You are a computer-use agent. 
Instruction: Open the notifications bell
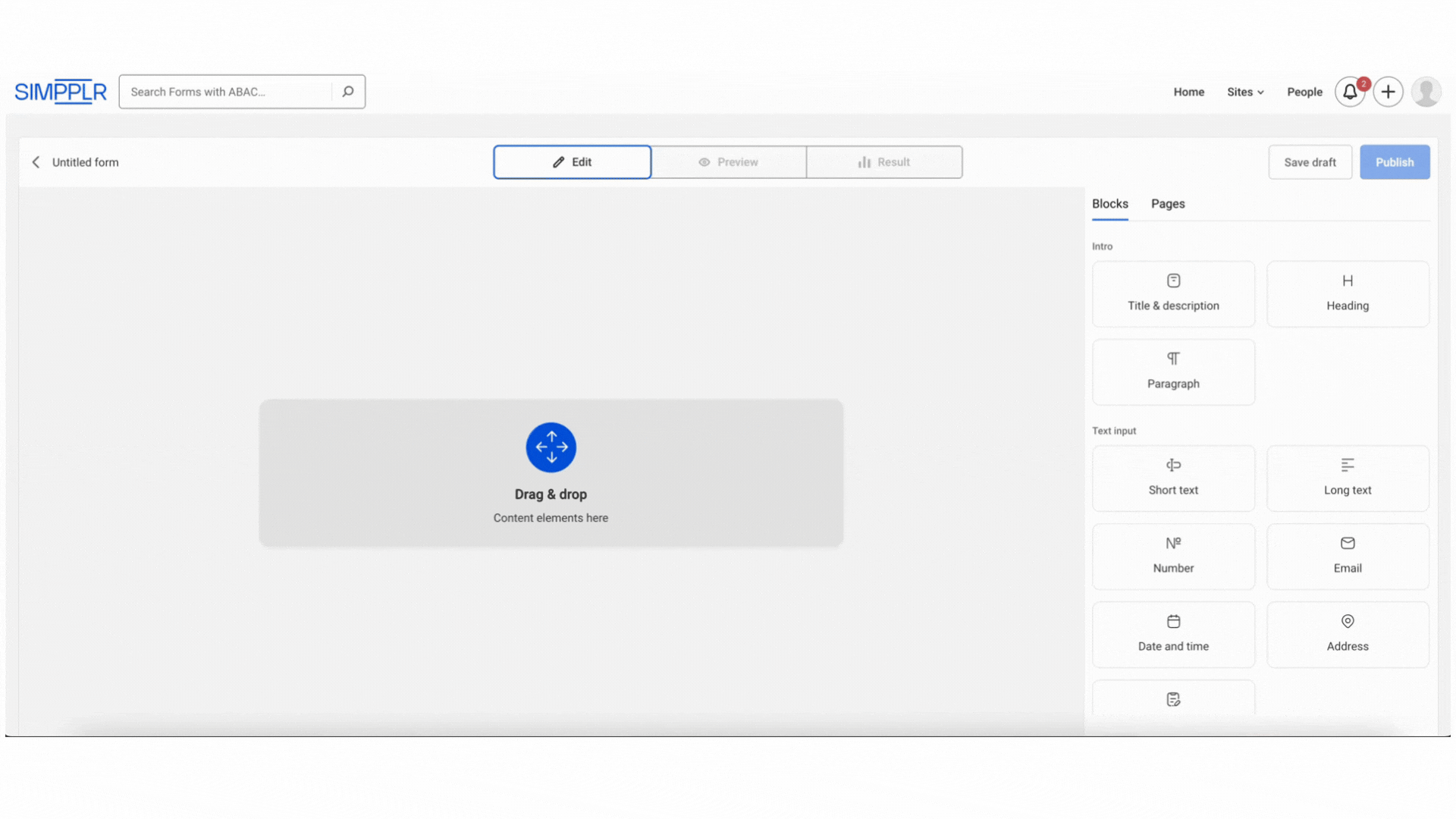[x=1350, y=92]
